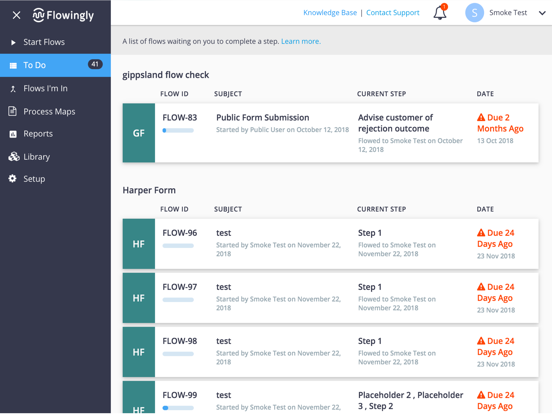Click the HF badge for FLOW-97

click(x=139, y=298)
